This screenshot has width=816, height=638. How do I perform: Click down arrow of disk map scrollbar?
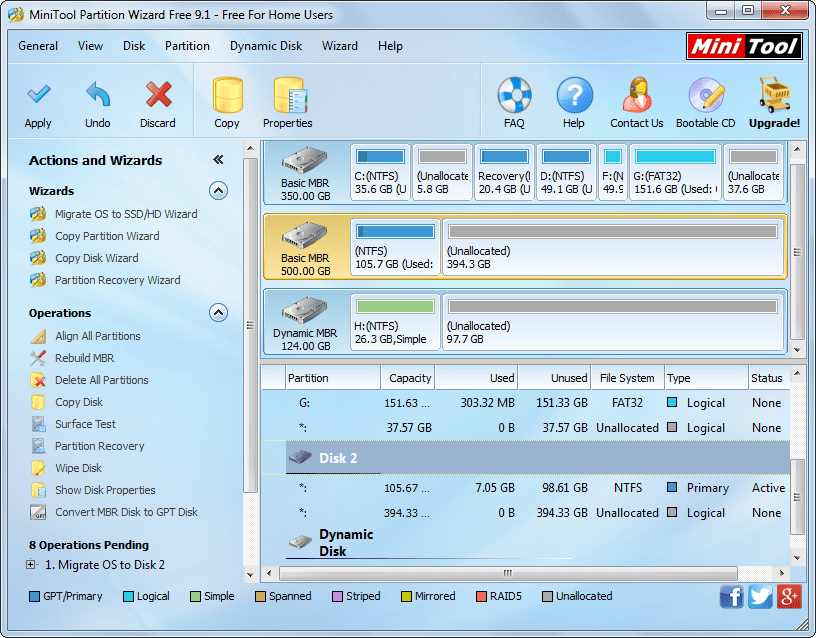797,350
